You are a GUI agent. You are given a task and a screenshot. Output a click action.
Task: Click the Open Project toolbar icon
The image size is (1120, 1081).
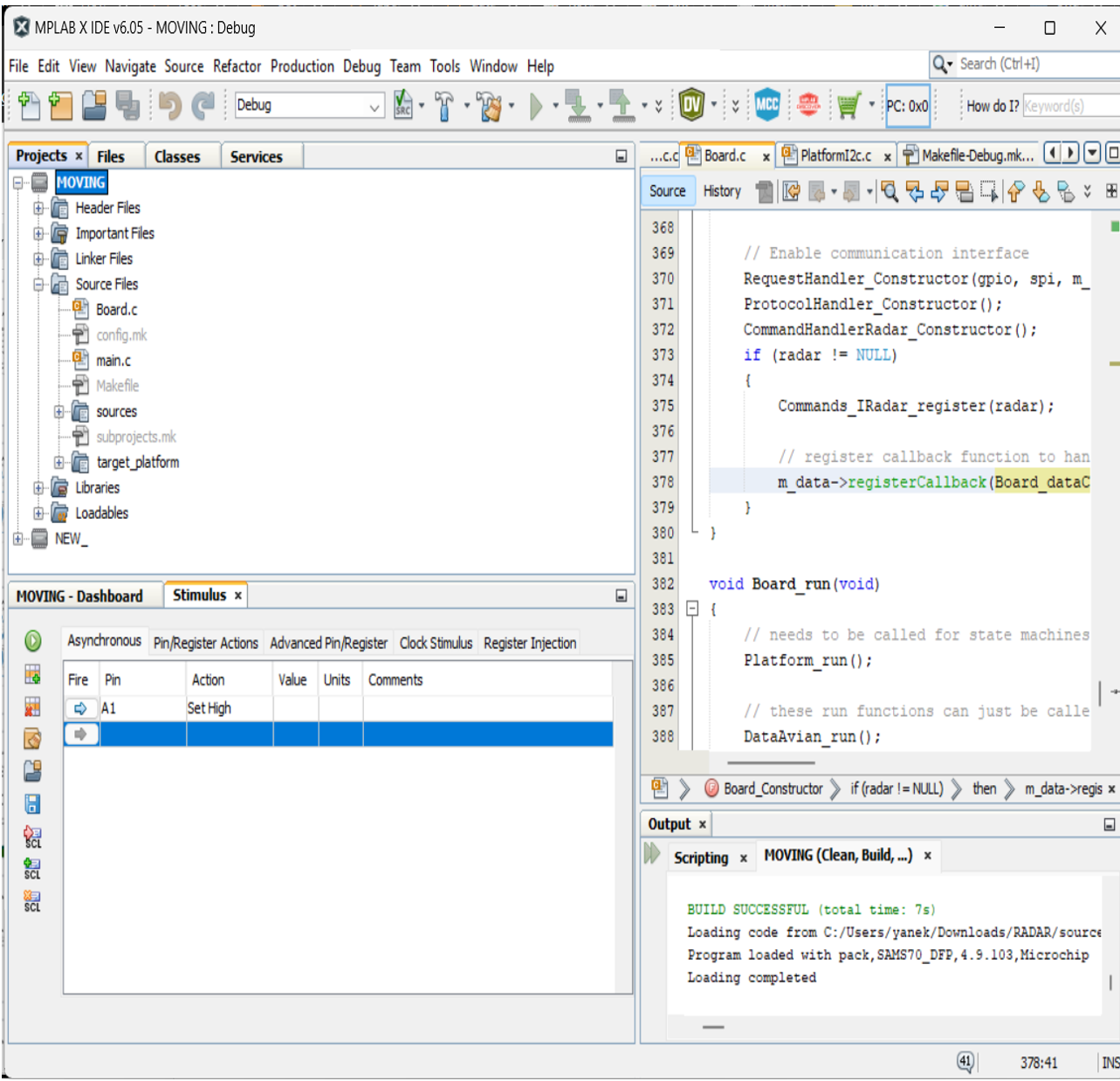pos(94,106)
